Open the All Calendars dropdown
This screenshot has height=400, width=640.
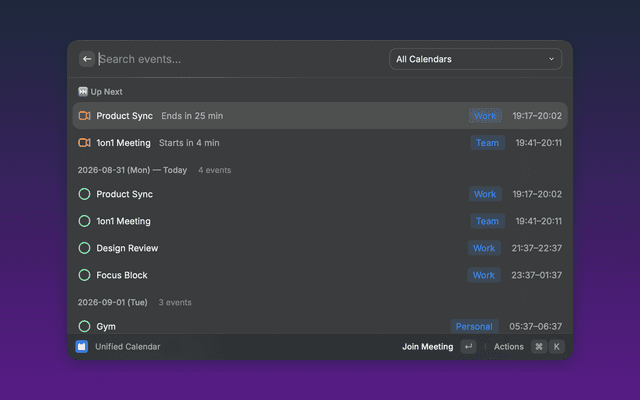[x=476, y=59]
